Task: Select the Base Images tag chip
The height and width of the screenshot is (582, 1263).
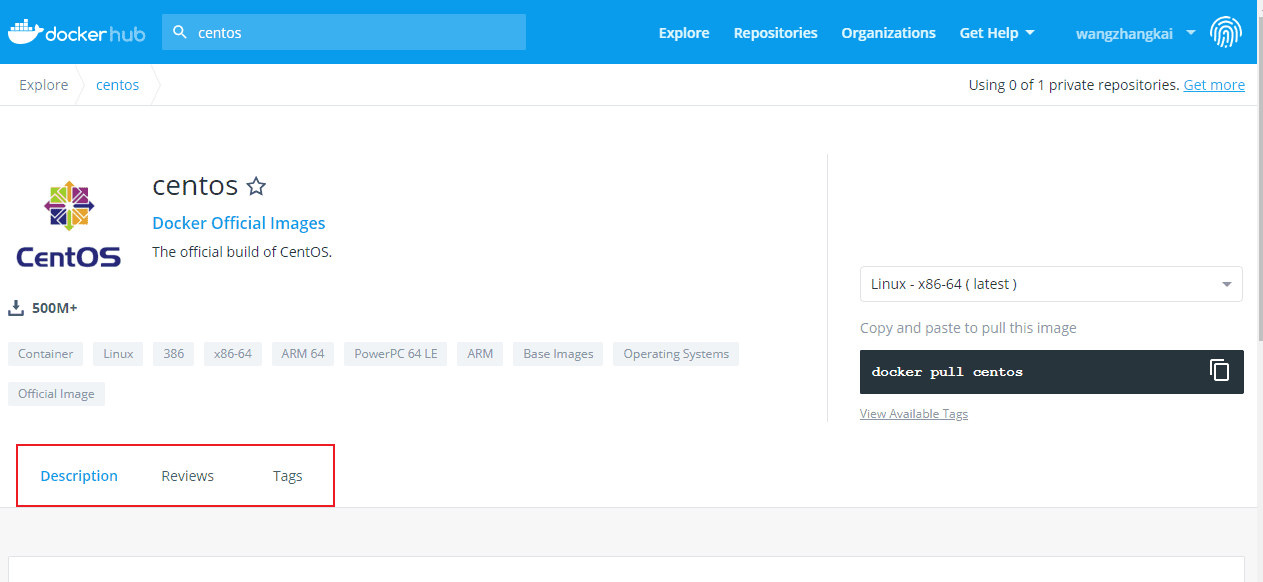Action: tap(558, 354)
